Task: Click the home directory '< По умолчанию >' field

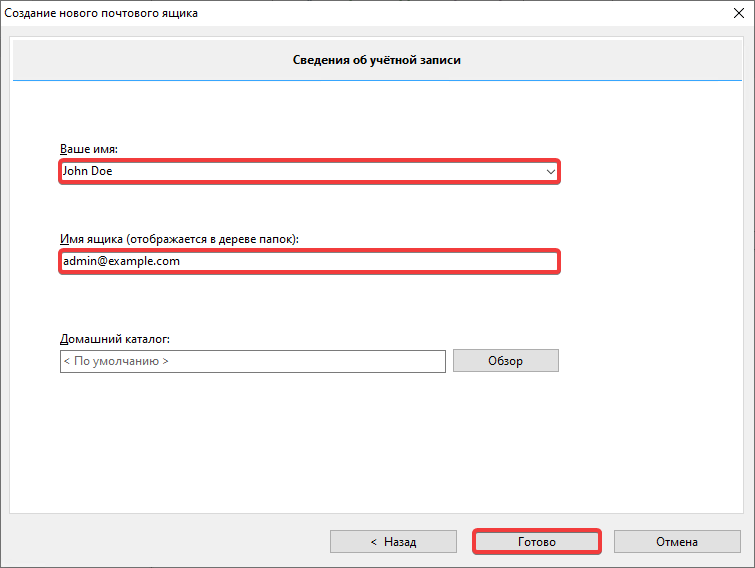Action: pos(252,361)
